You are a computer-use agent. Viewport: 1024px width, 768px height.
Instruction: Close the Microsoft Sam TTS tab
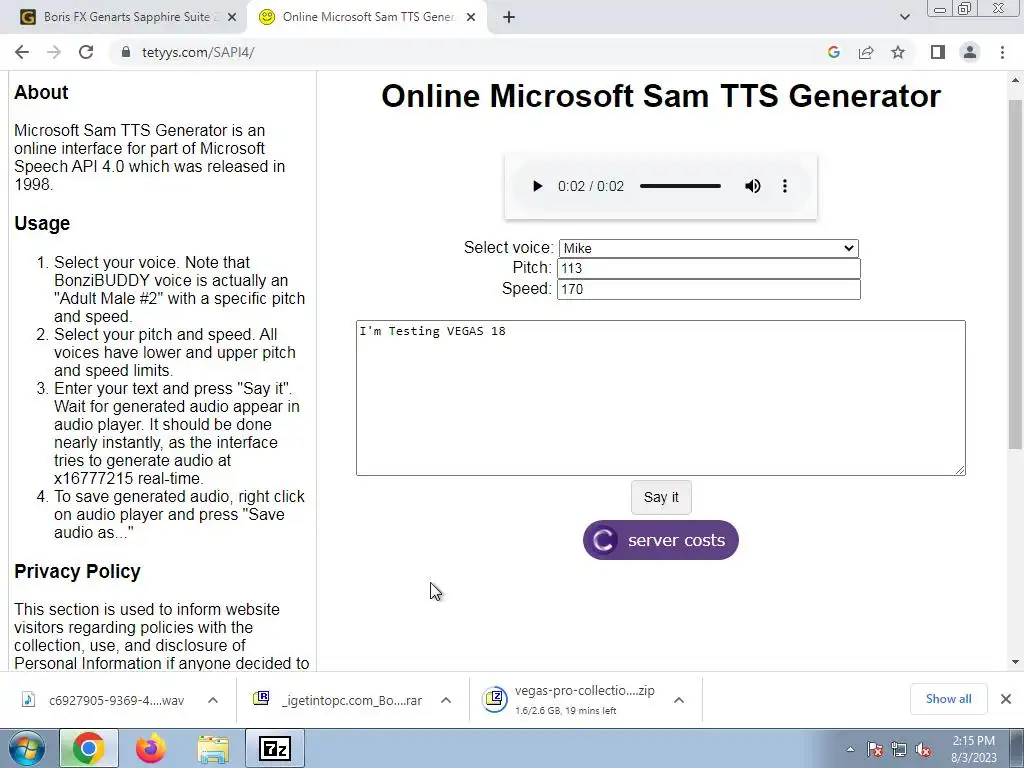click(x=471, y=18)
